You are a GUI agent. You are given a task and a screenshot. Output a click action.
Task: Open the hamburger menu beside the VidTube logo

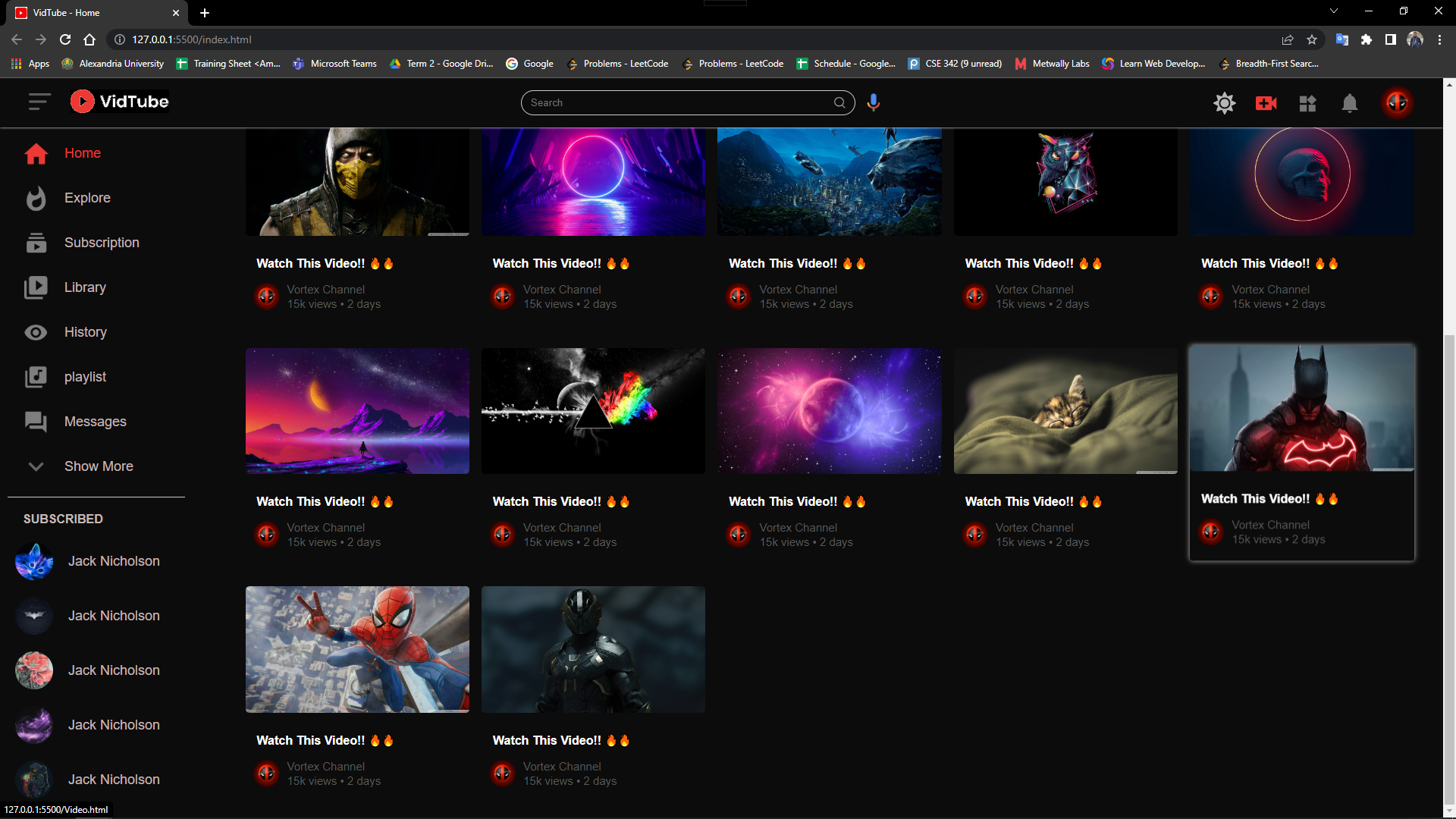point(39,102)
